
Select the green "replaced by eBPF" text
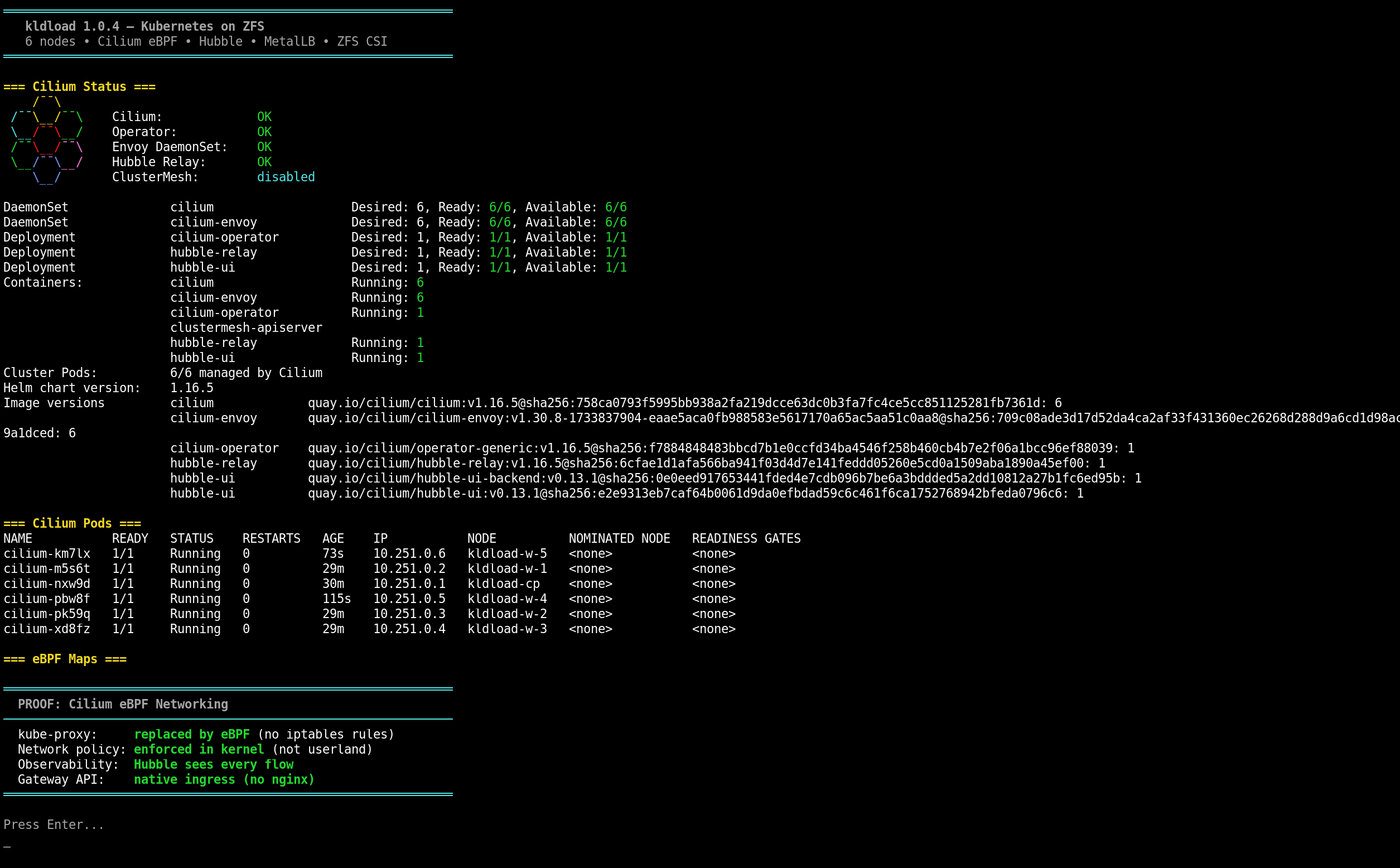[x=192, y=734]
